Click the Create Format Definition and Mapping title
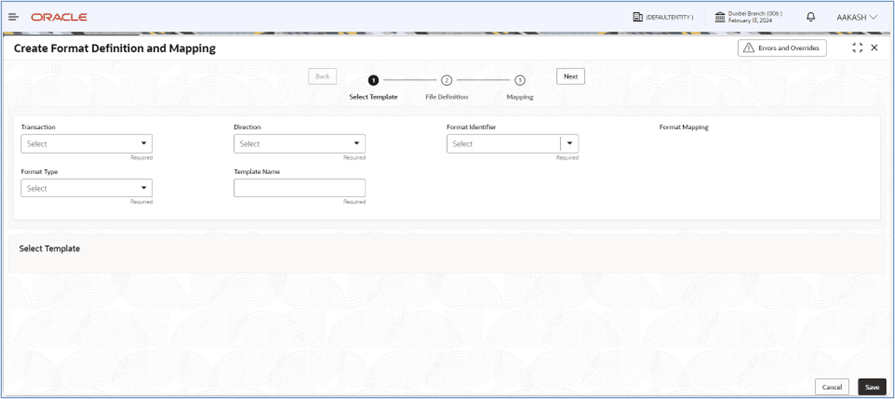This screenshot has width=895, height=399. coord(115,49)
